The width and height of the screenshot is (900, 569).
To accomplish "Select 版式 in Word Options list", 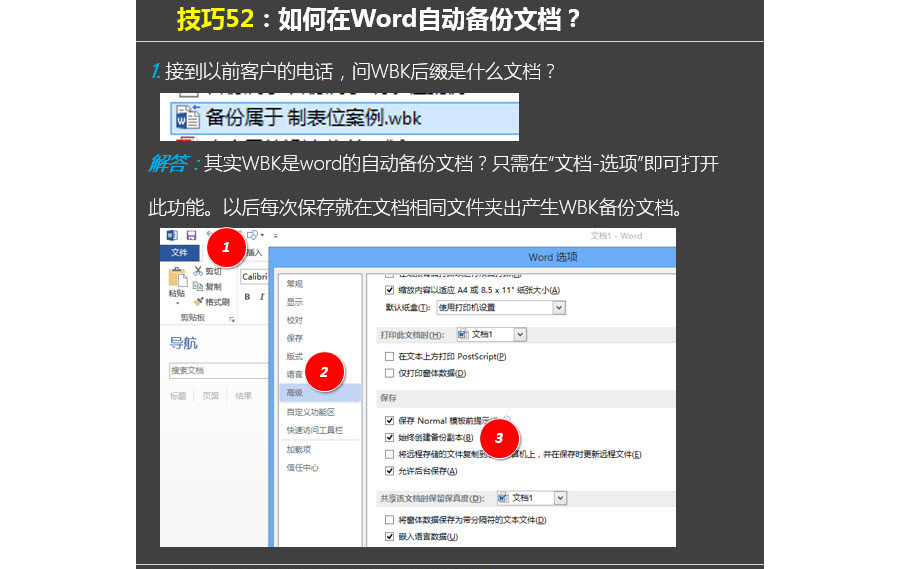I will pos(294,357).
